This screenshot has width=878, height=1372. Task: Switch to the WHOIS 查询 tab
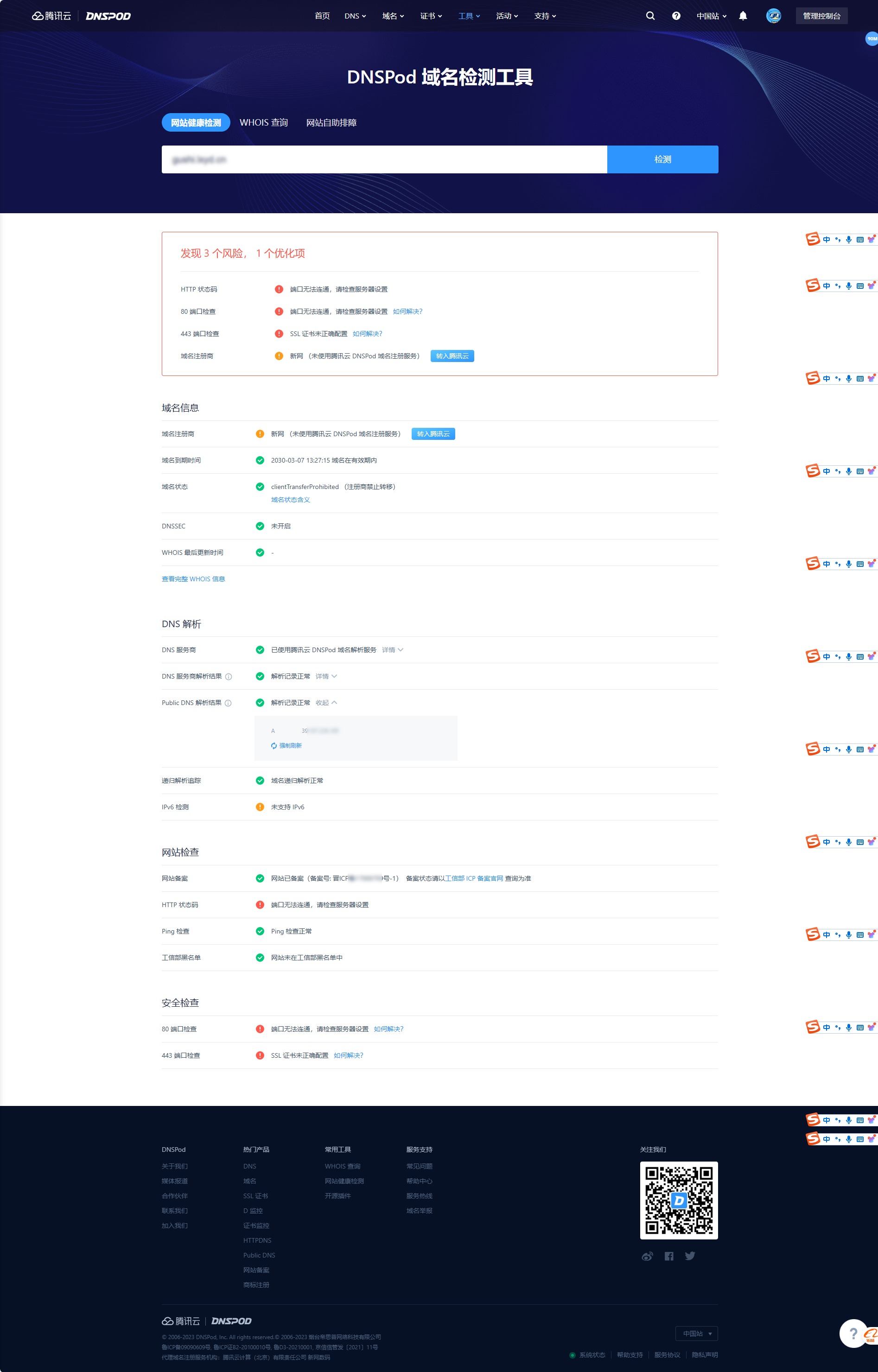(x=263, y=122)
